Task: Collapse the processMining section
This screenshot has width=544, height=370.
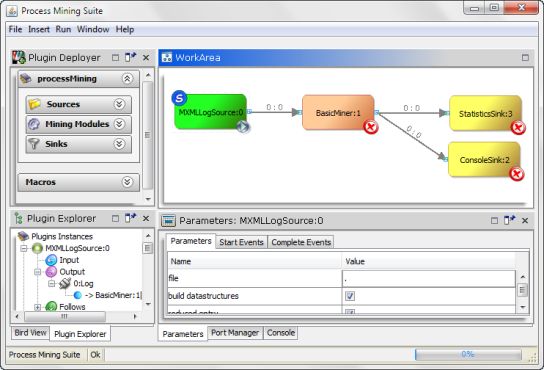Action: pyautogui.click(x=127, y=79)
